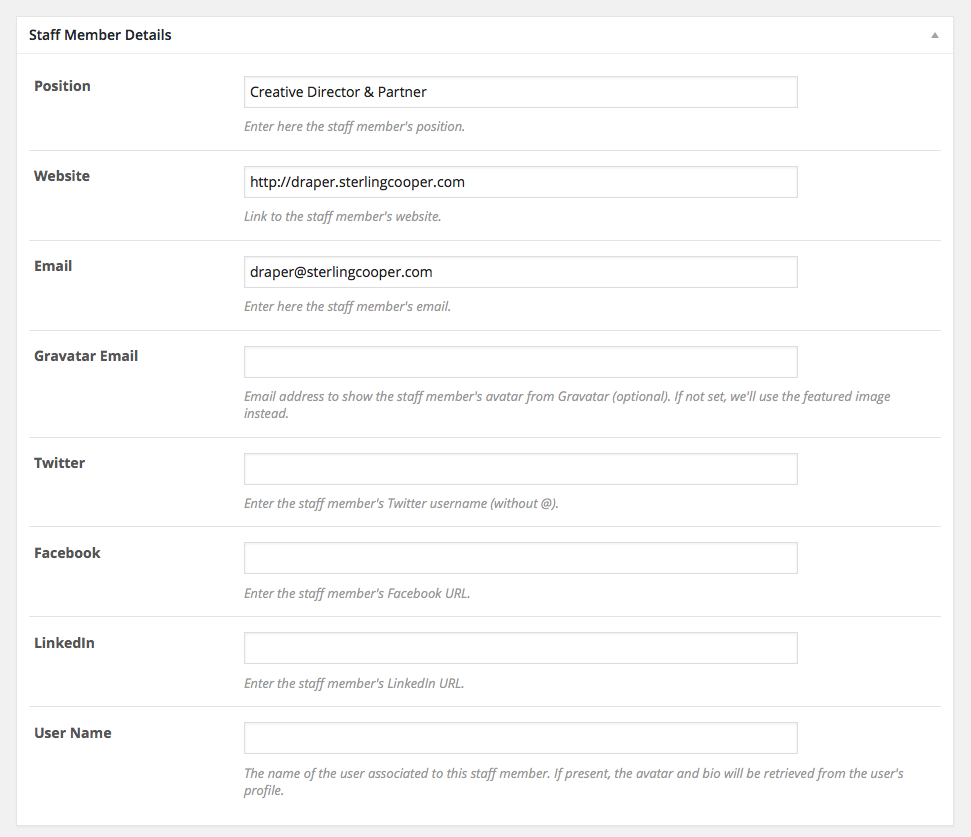This screenshot has width=971, height=837.
Task: Select the LinkedIn URL field
Action: tap(520, 648)
